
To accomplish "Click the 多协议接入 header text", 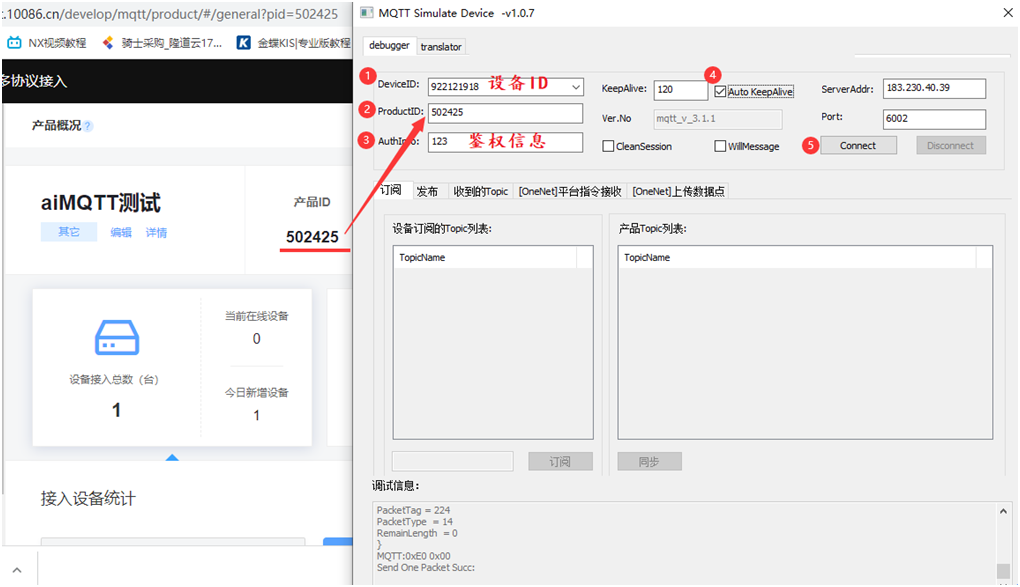I will coord(34,81).
